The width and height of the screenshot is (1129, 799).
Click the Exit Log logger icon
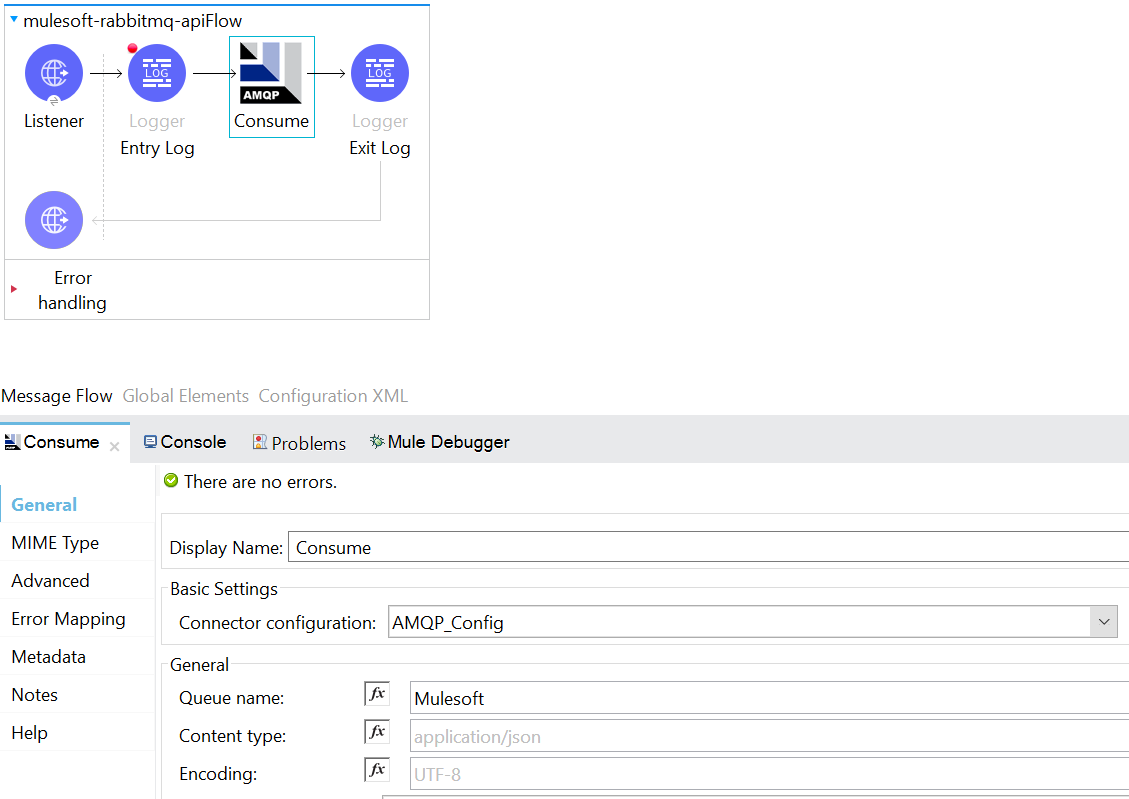click(379, 73)
